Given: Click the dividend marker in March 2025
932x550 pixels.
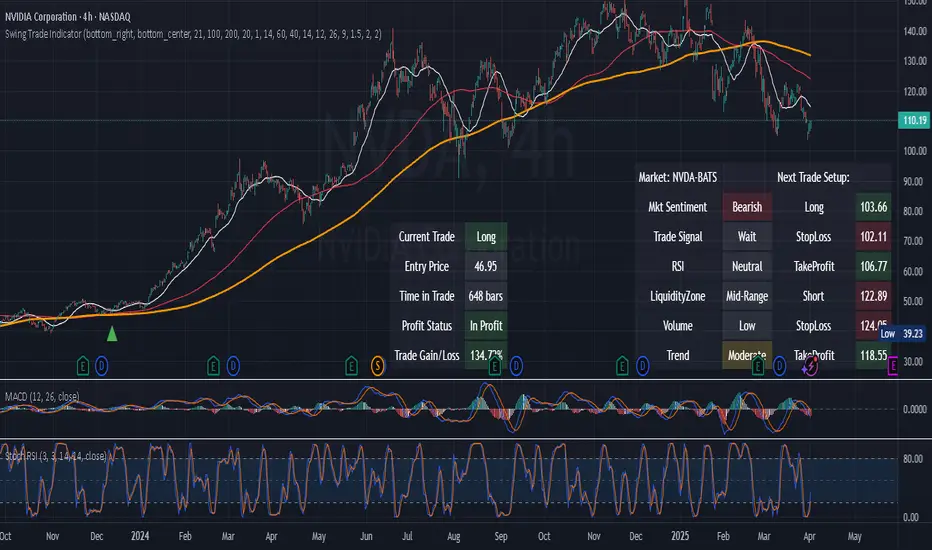Looking at the screenshot, I should click(x=779, y=366).
